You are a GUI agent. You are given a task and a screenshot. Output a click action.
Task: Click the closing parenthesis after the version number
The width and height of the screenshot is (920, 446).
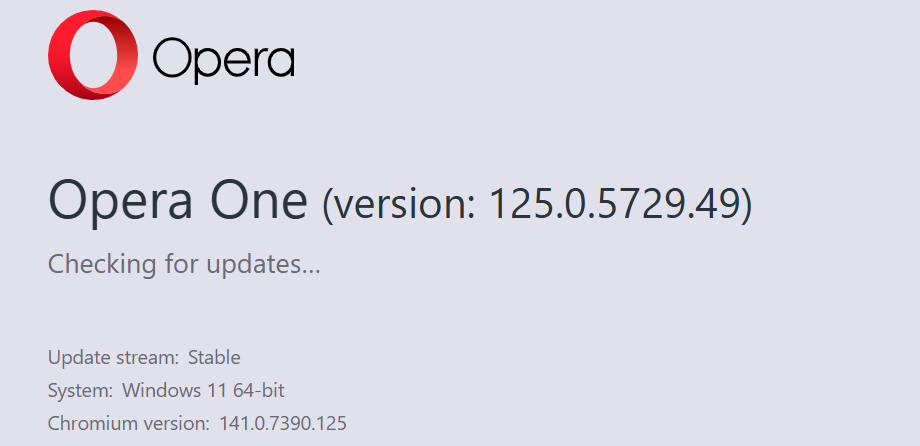tap(745, 204)
